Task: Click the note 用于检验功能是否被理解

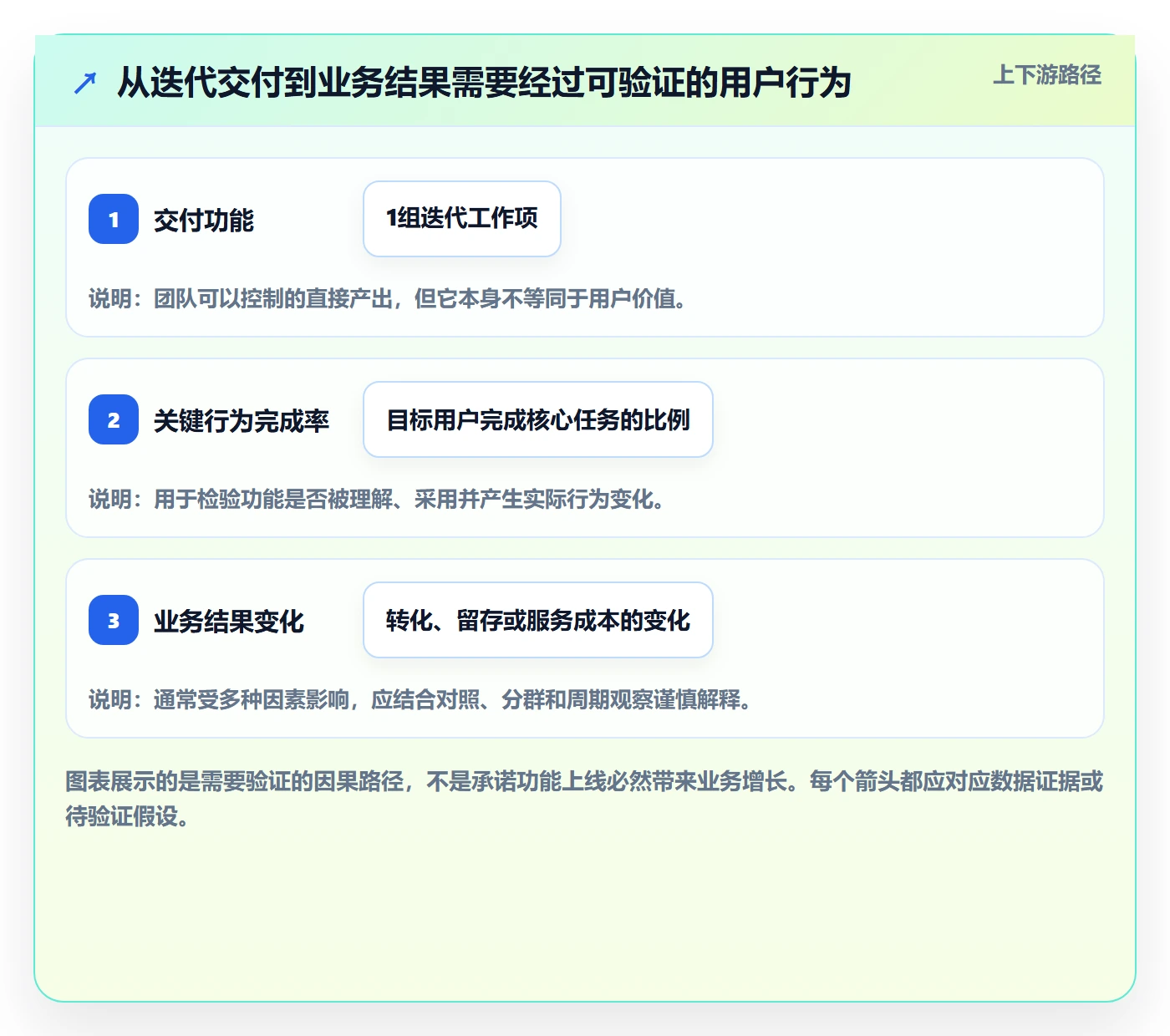Action: 377,499
